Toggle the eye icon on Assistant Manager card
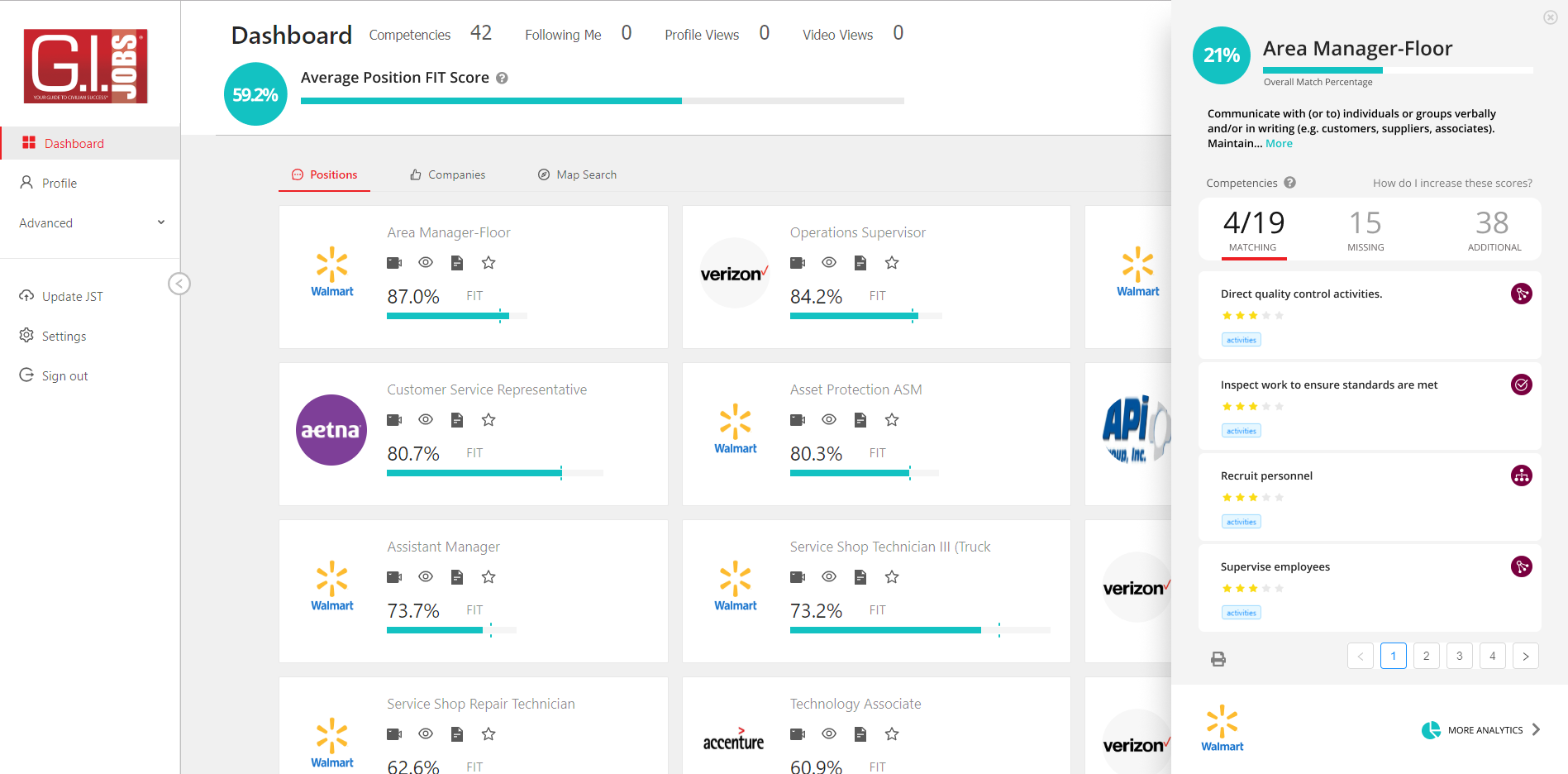 [x=426, y=576]
